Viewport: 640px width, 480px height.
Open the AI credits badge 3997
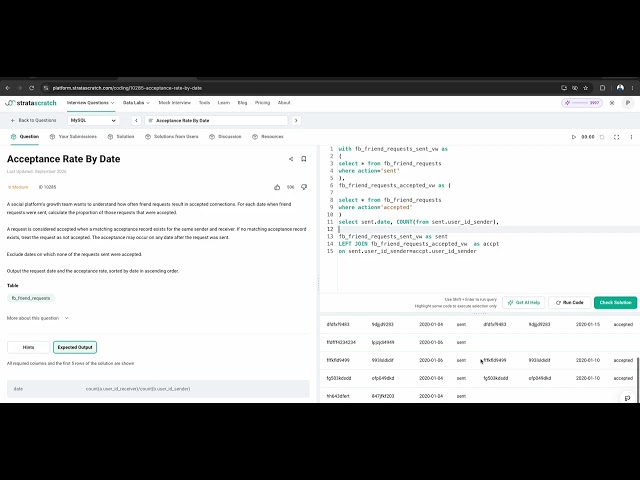click(x=582, y=103)
